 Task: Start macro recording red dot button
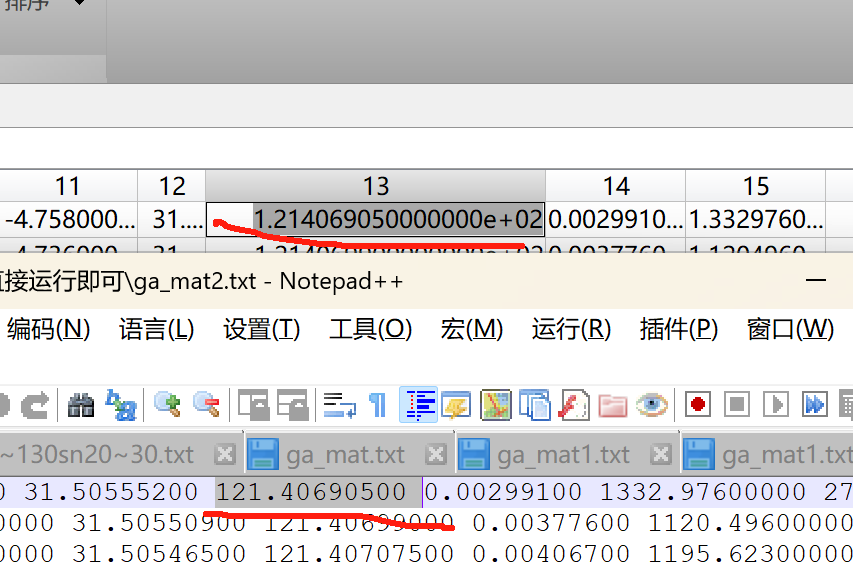[698, 405]
